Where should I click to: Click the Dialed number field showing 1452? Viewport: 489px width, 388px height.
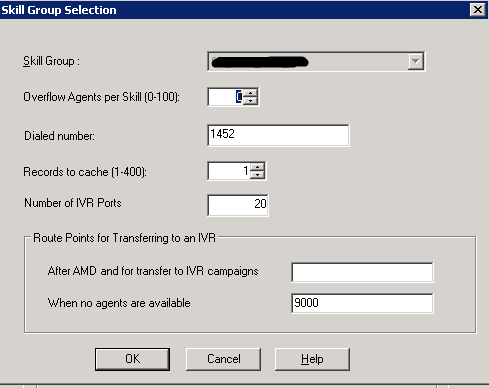click(278, 135)
